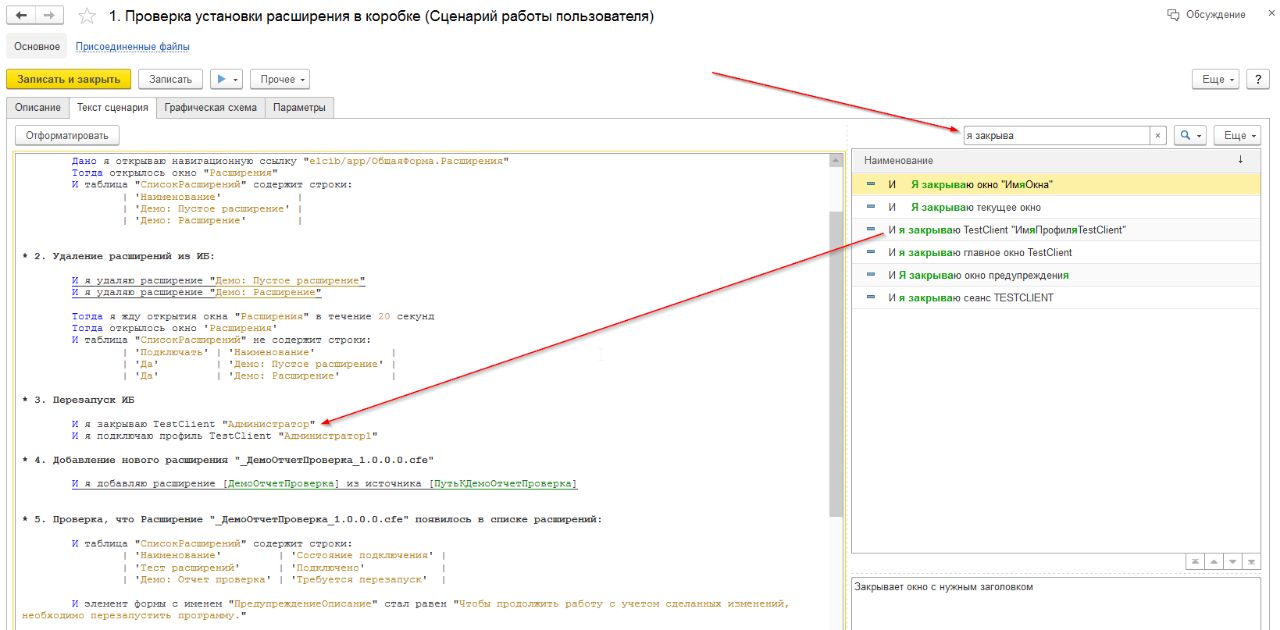
Task: Go forward with the right arrow button
Action: tap(50, 16)
